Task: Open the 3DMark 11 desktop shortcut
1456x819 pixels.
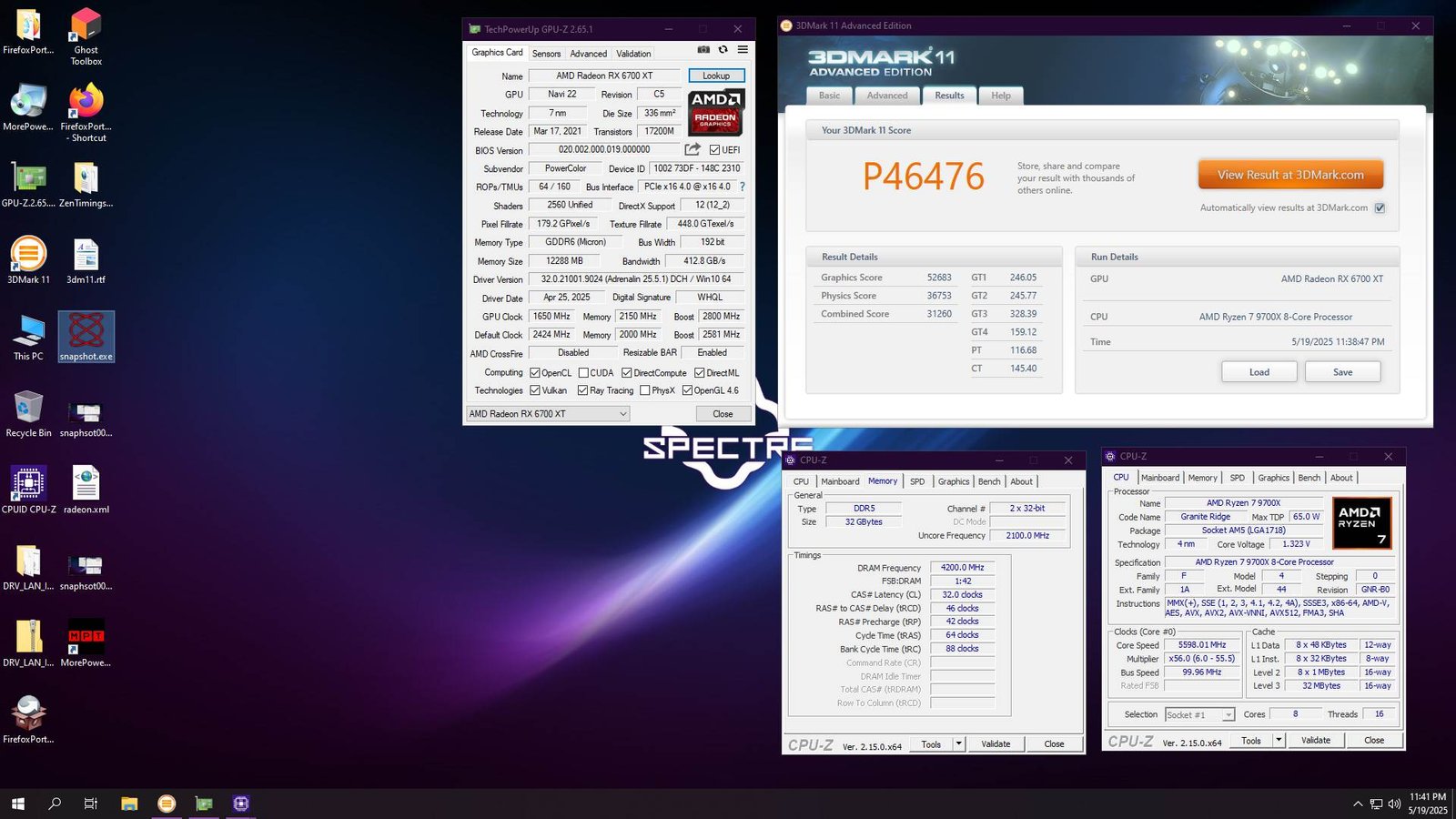Action: 28,260
